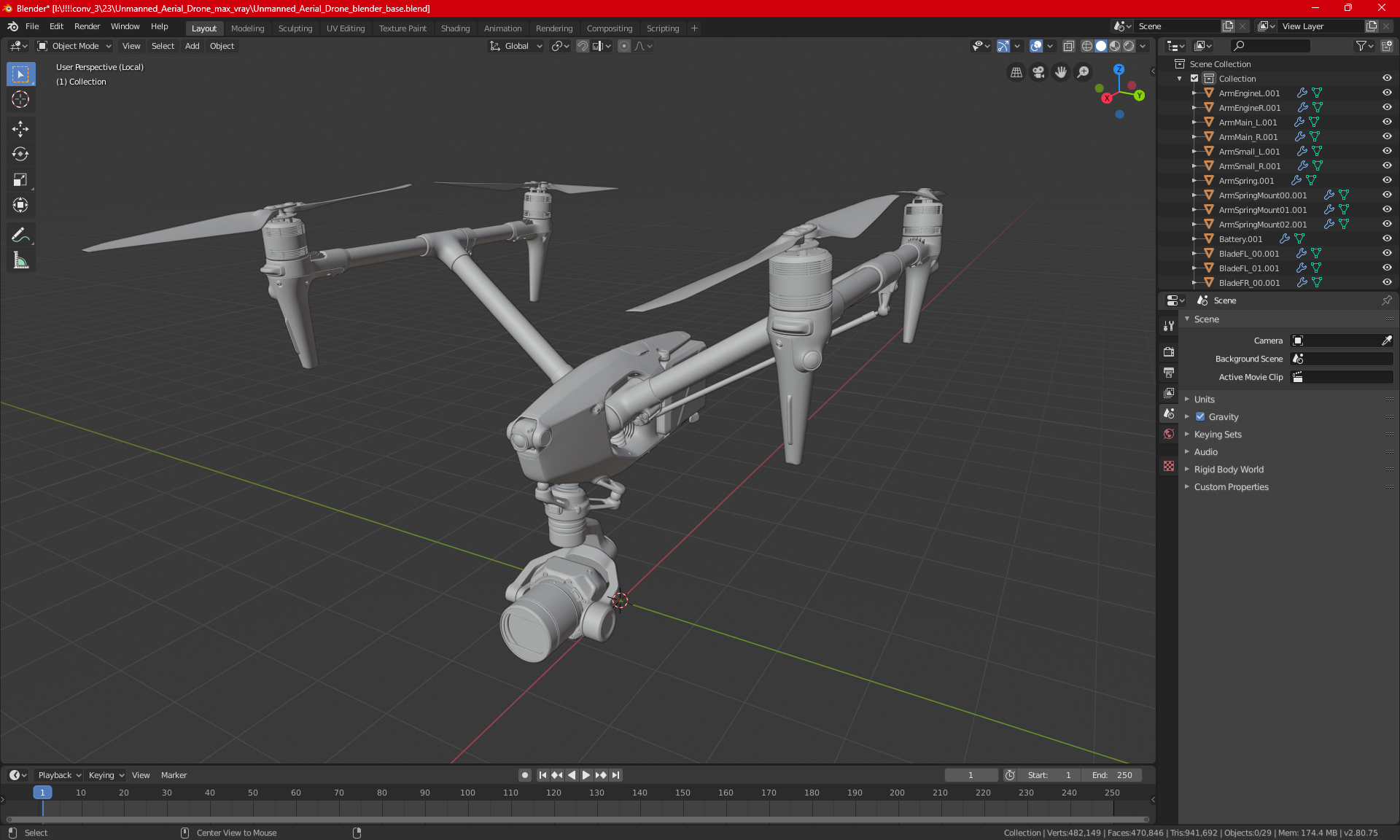Open the Render menu

coord(87,26)
